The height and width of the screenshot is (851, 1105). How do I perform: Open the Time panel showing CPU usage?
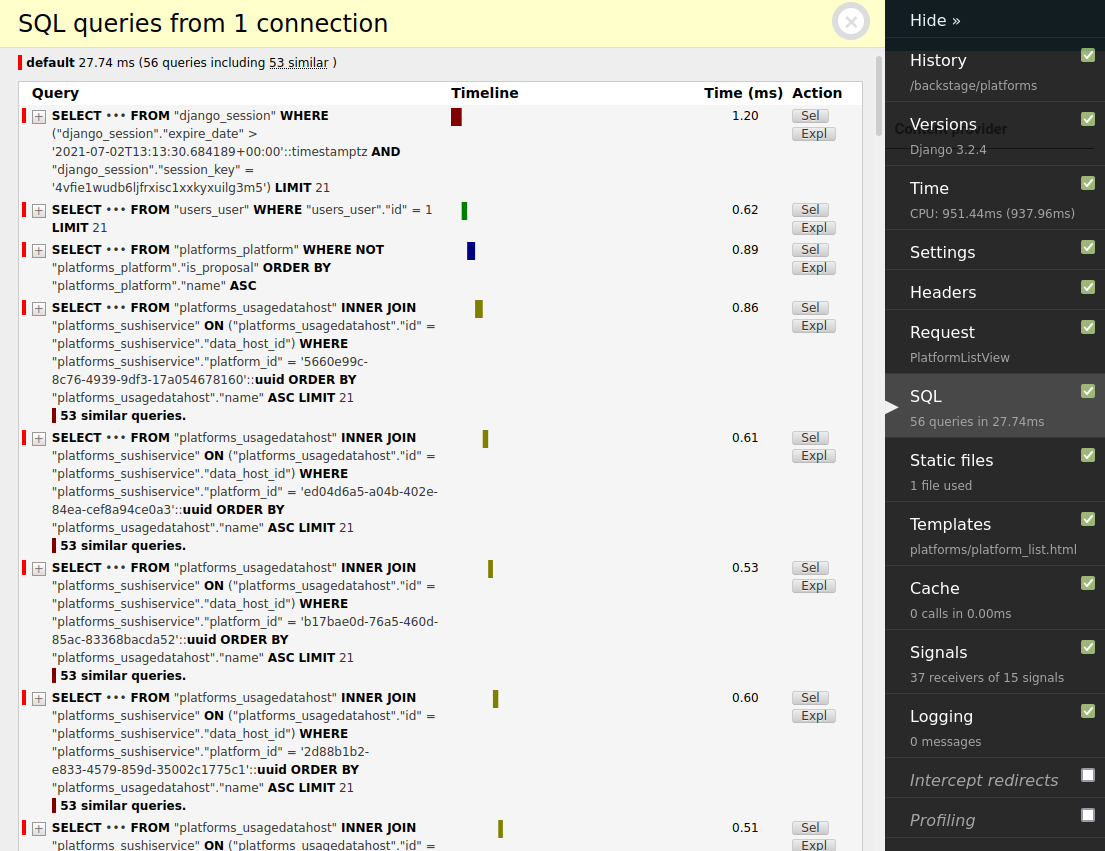[x=928, y=188]
